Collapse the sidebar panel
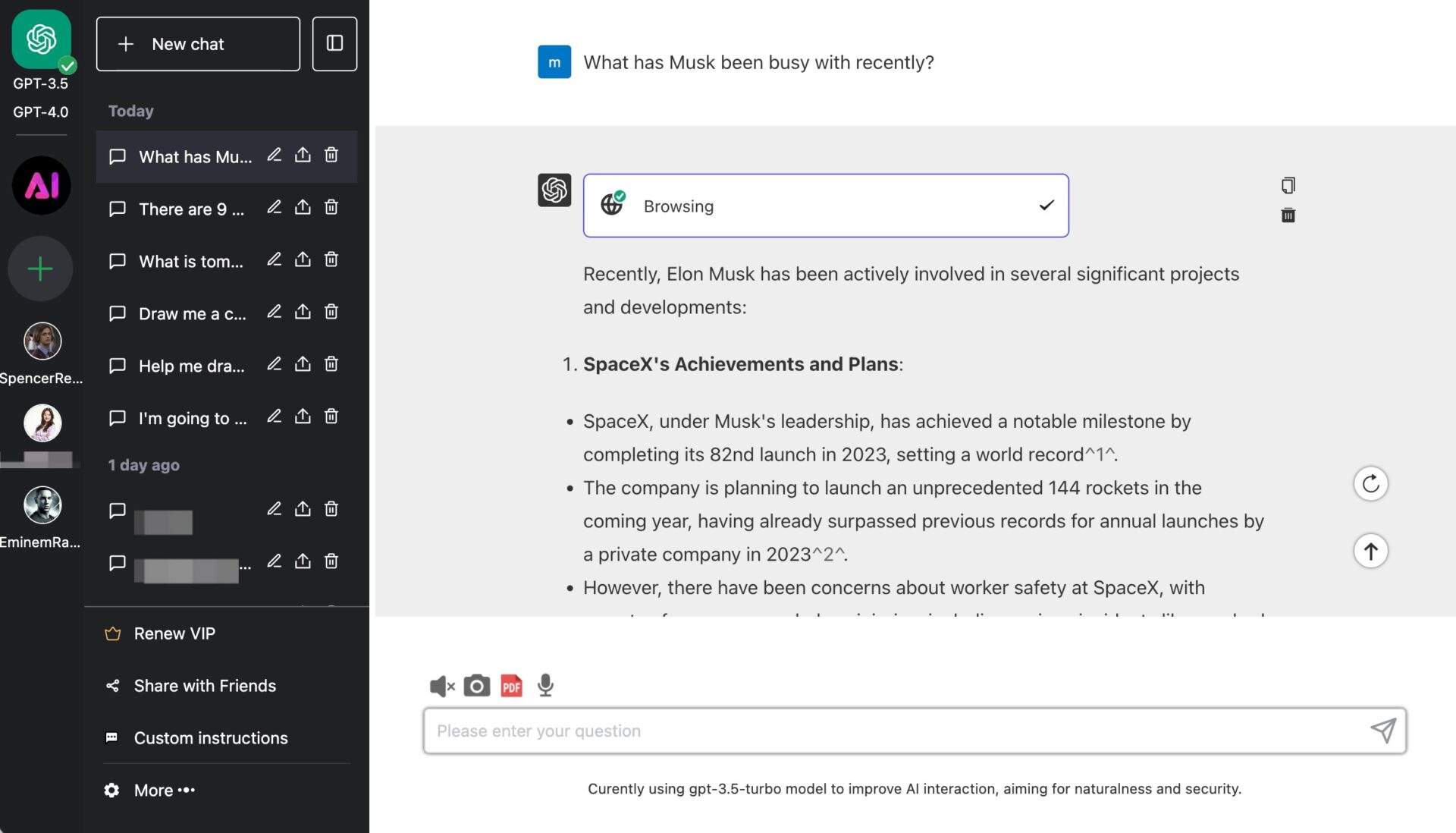1456x833 pixels. coord(334,44)
